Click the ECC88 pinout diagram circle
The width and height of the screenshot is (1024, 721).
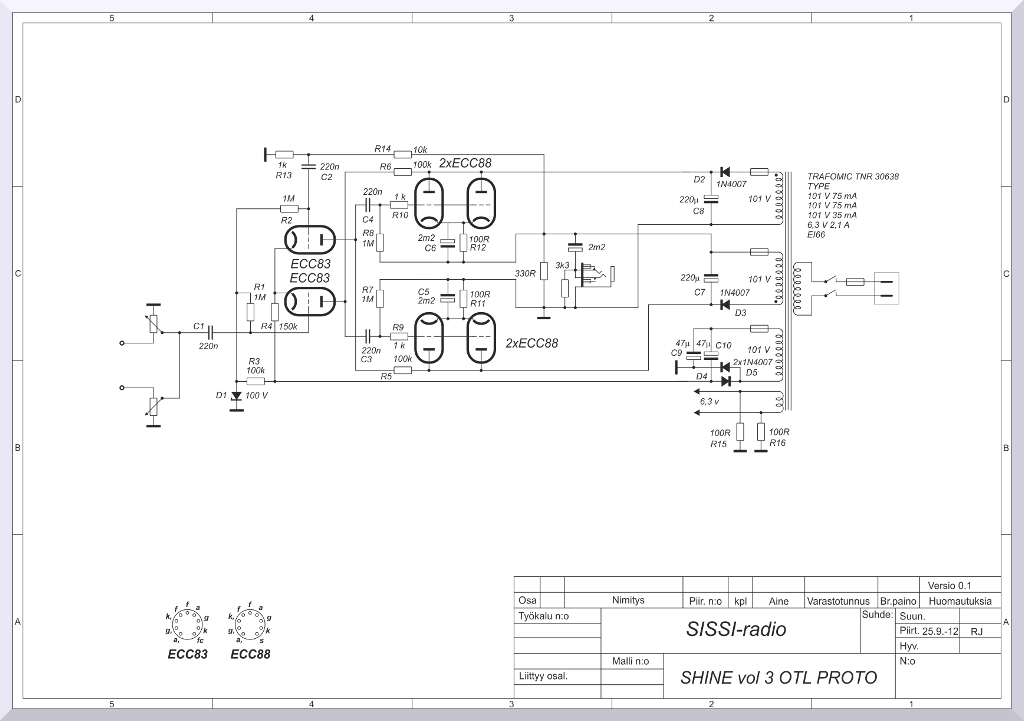coord(249,627)
